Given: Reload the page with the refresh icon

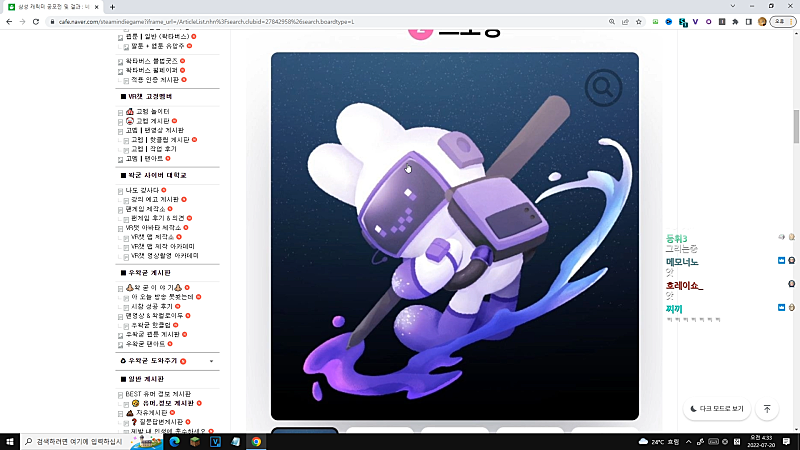Looking at the screenshot, I should pyautogui.click(x=36, y=22).
